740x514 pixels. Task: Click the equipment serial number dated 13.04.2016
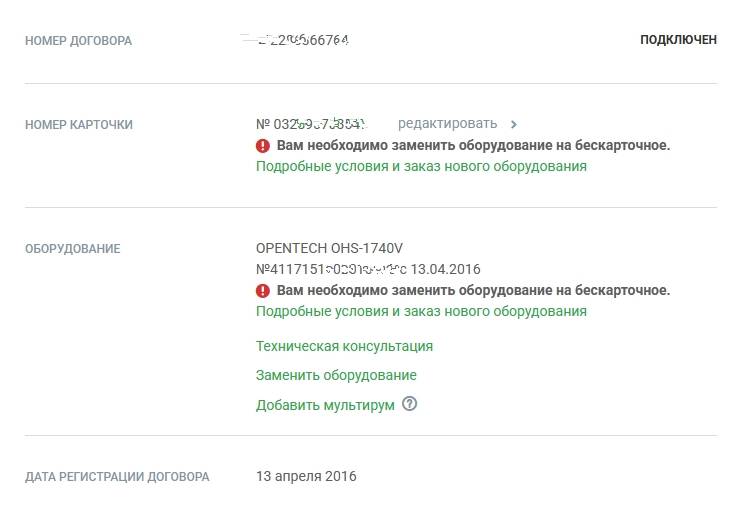pos(368,269)
